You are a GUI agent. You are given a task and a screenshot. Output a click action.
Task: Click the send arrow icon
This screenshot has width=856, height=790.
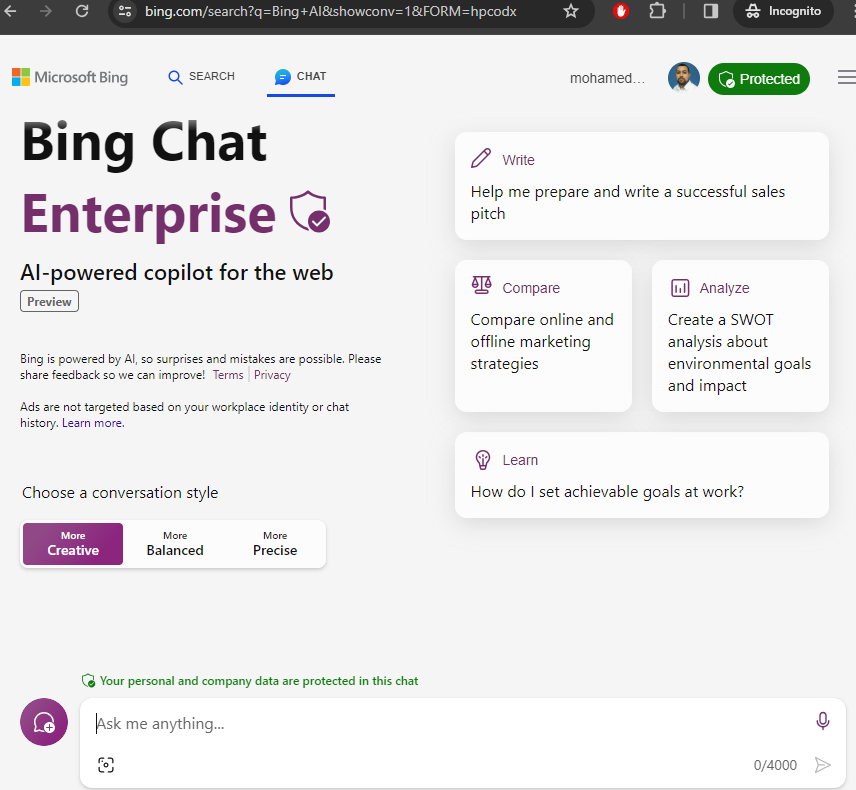pyautogui.click(x=822, y=765)
